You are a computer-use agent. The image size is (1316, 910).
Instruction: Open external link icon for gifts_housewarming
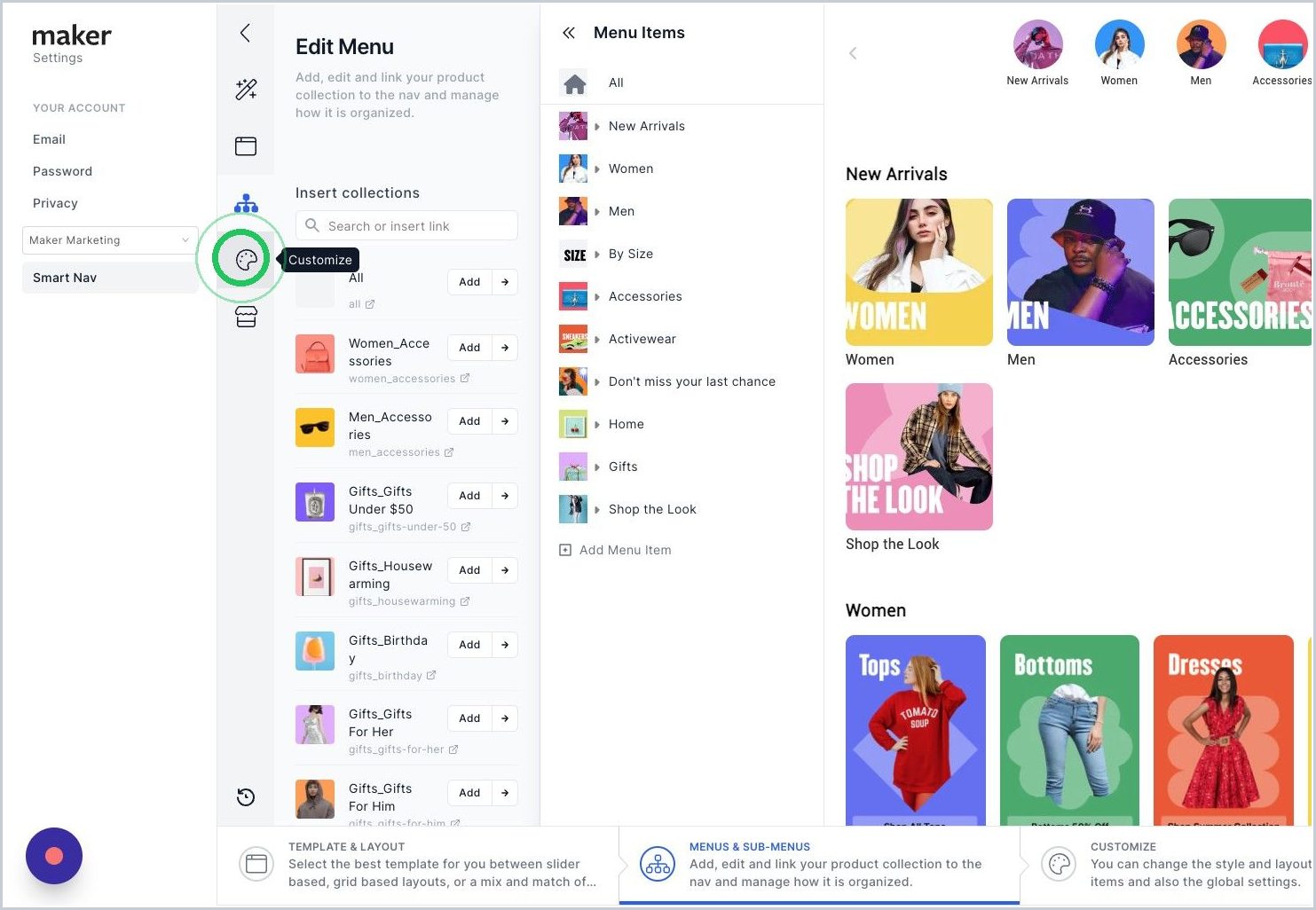click(x=465, y=601)
